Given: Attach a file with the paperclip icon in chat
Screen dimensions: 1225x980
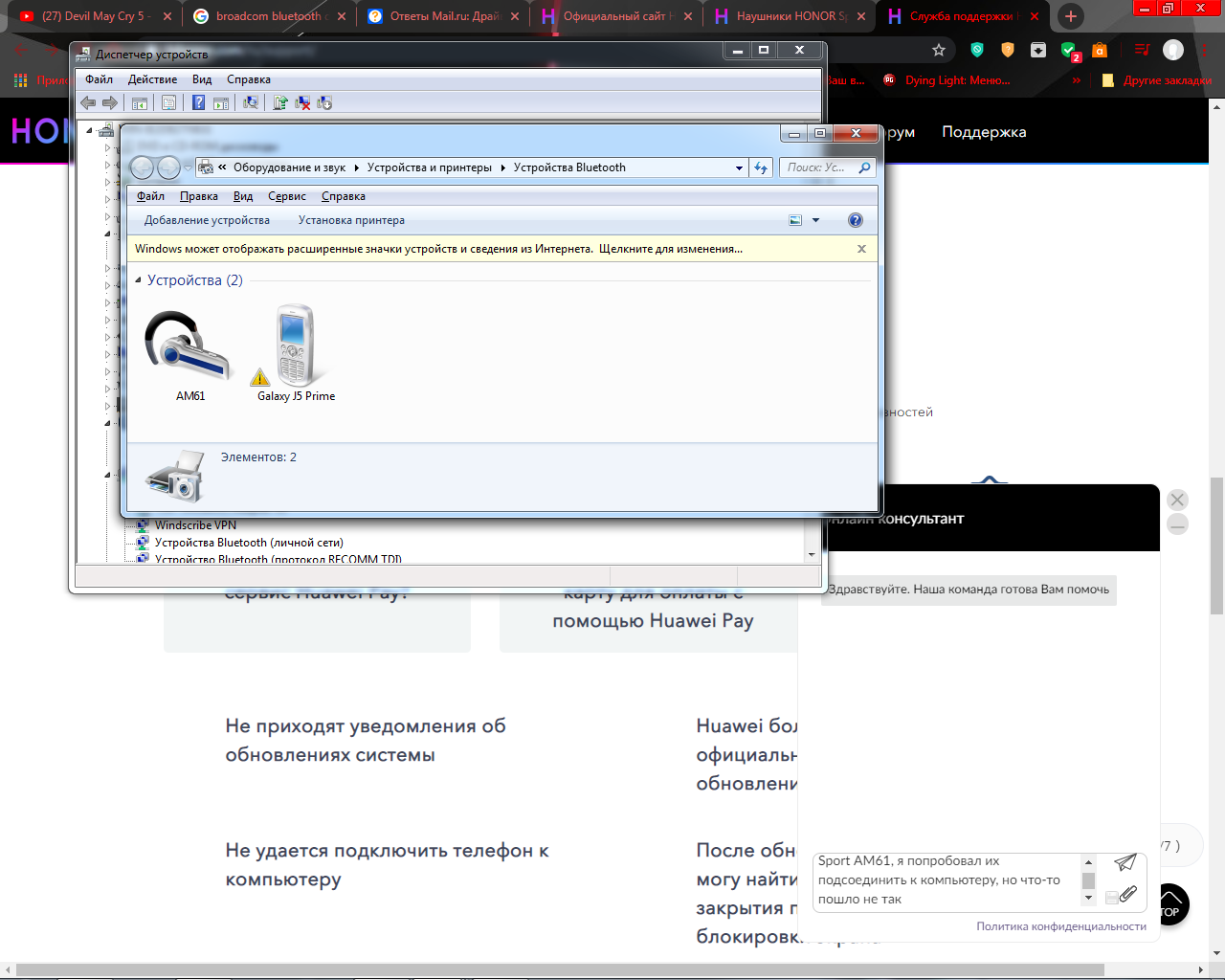Looking at the screenshot, I should coord(1128,894).
